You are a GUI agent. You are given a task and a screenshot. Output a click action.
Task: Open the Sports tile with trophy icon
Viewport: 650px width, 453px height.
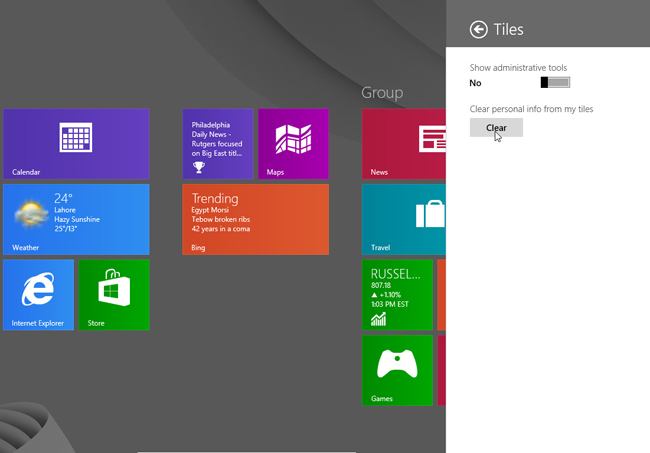pos(217,144)
